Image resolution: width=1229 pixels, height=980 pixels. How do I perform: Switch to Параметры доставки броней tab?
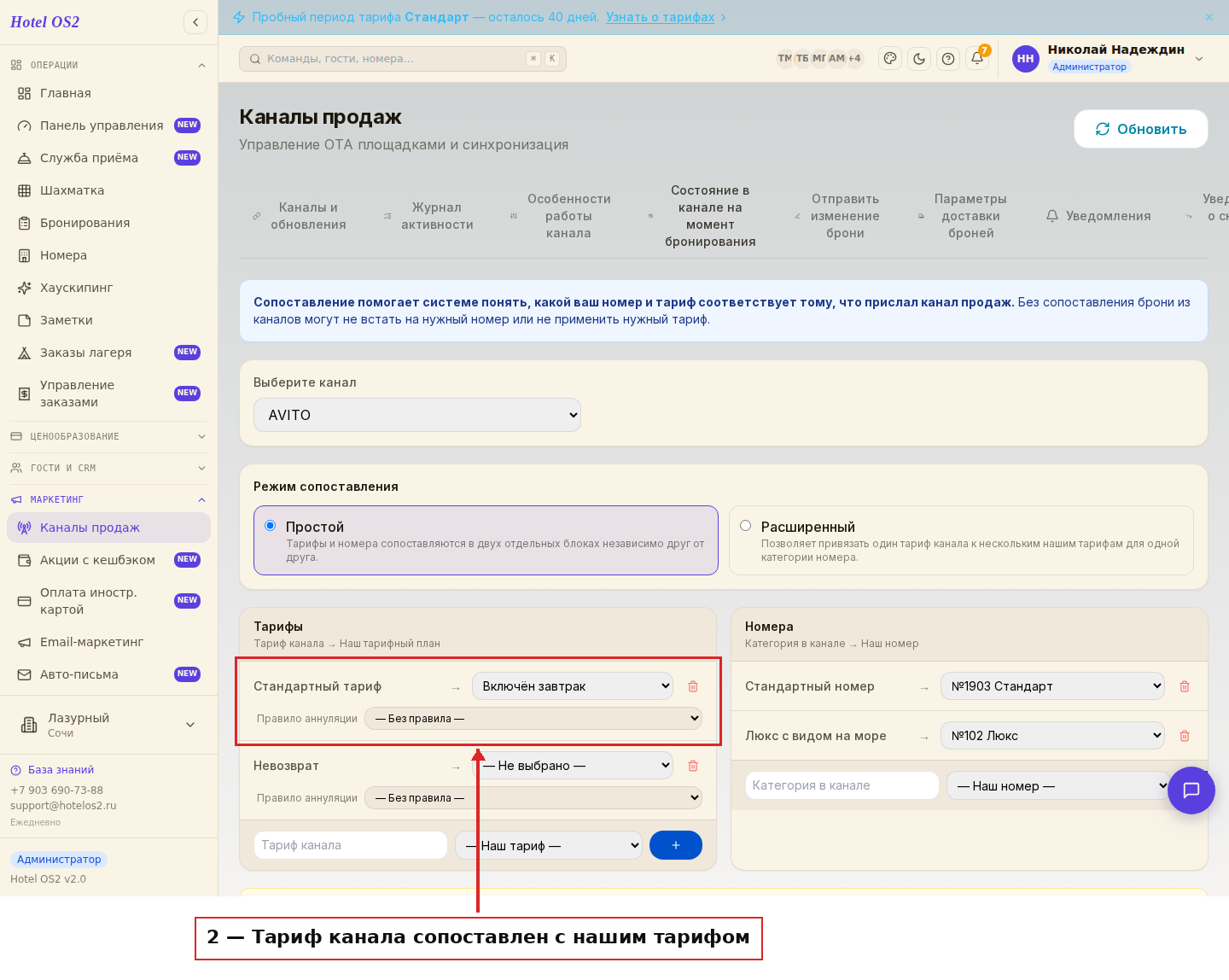coord(962,216)
